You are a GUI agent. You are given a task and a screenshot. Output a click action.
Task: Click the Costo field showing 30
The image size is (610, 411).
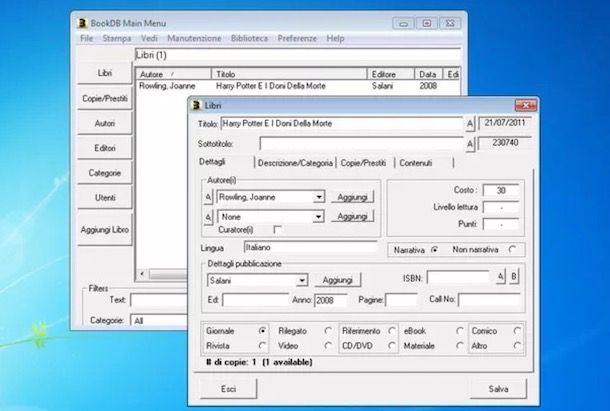coord(501,190)
